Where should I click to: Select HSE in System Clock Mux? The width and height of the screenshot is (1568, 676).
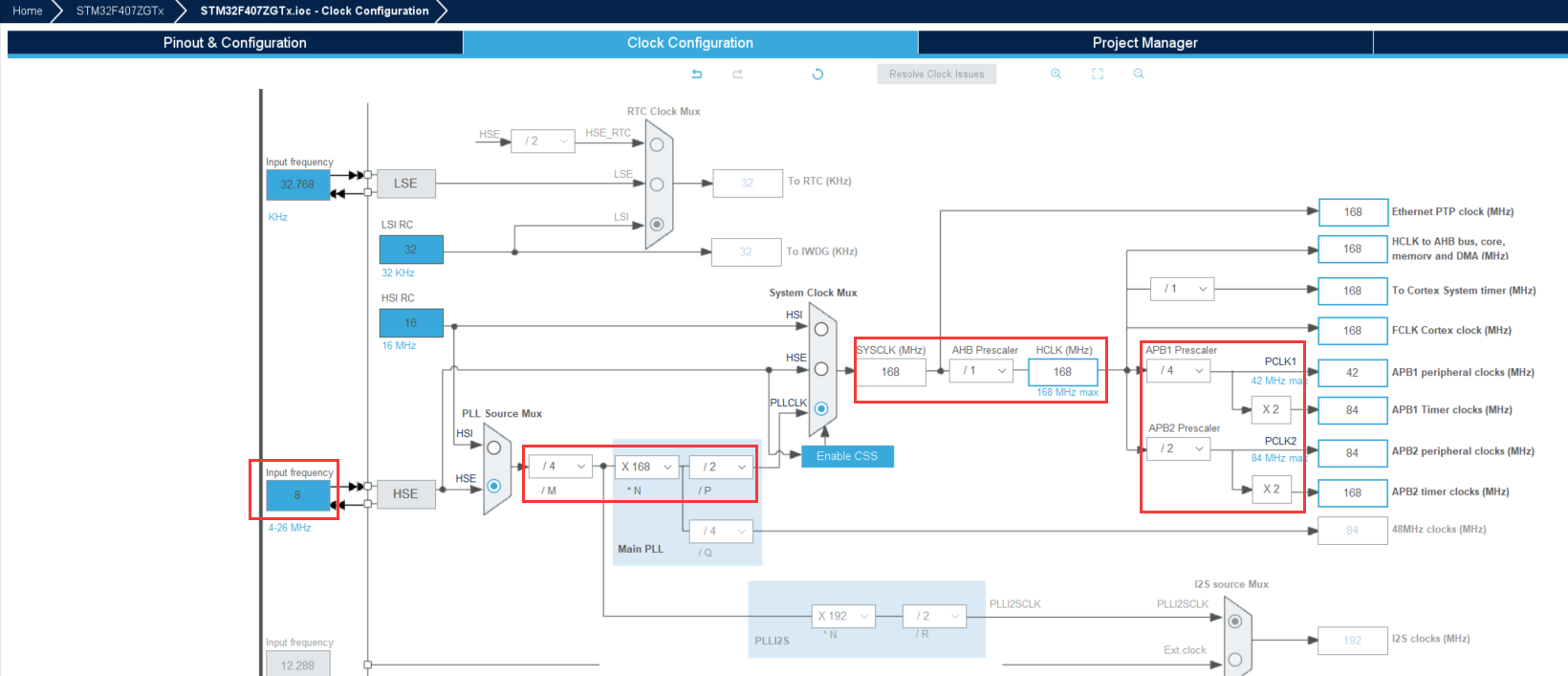point(821,369)
